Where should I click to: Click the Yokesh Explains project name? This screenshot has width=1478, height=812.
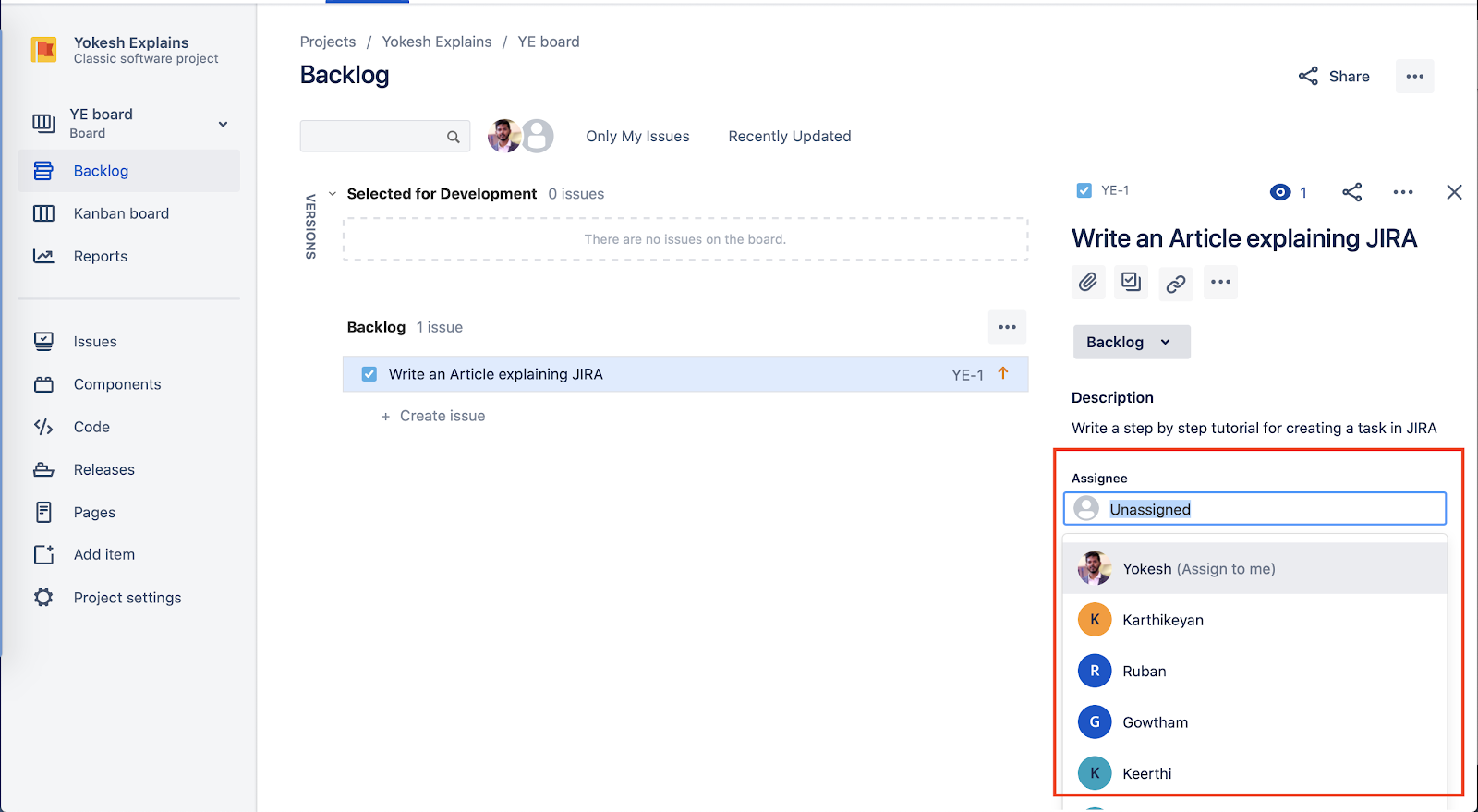[131, 42]
